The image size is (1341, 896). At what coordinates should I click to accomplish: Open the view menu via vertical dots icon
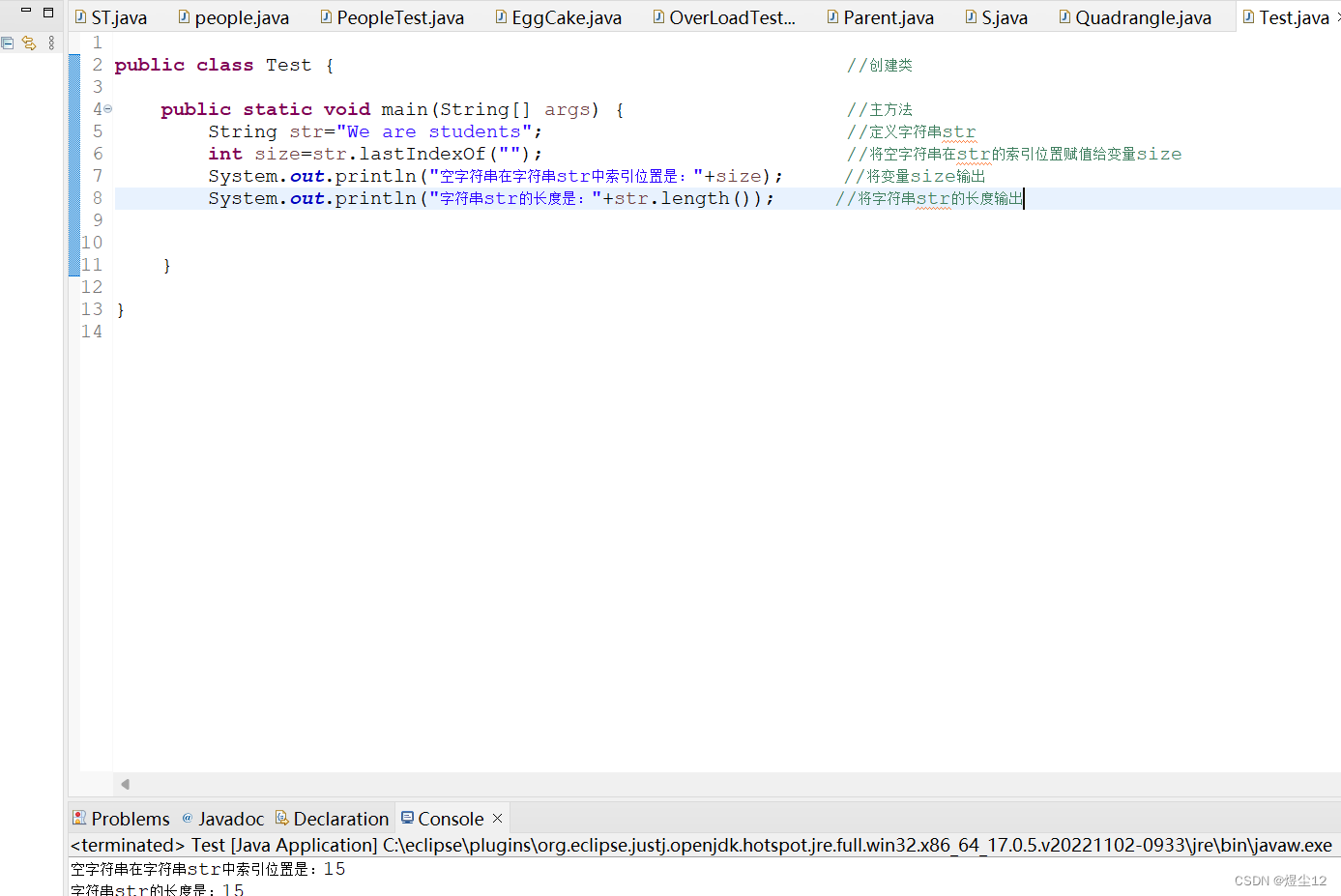(x=50, y=43)
